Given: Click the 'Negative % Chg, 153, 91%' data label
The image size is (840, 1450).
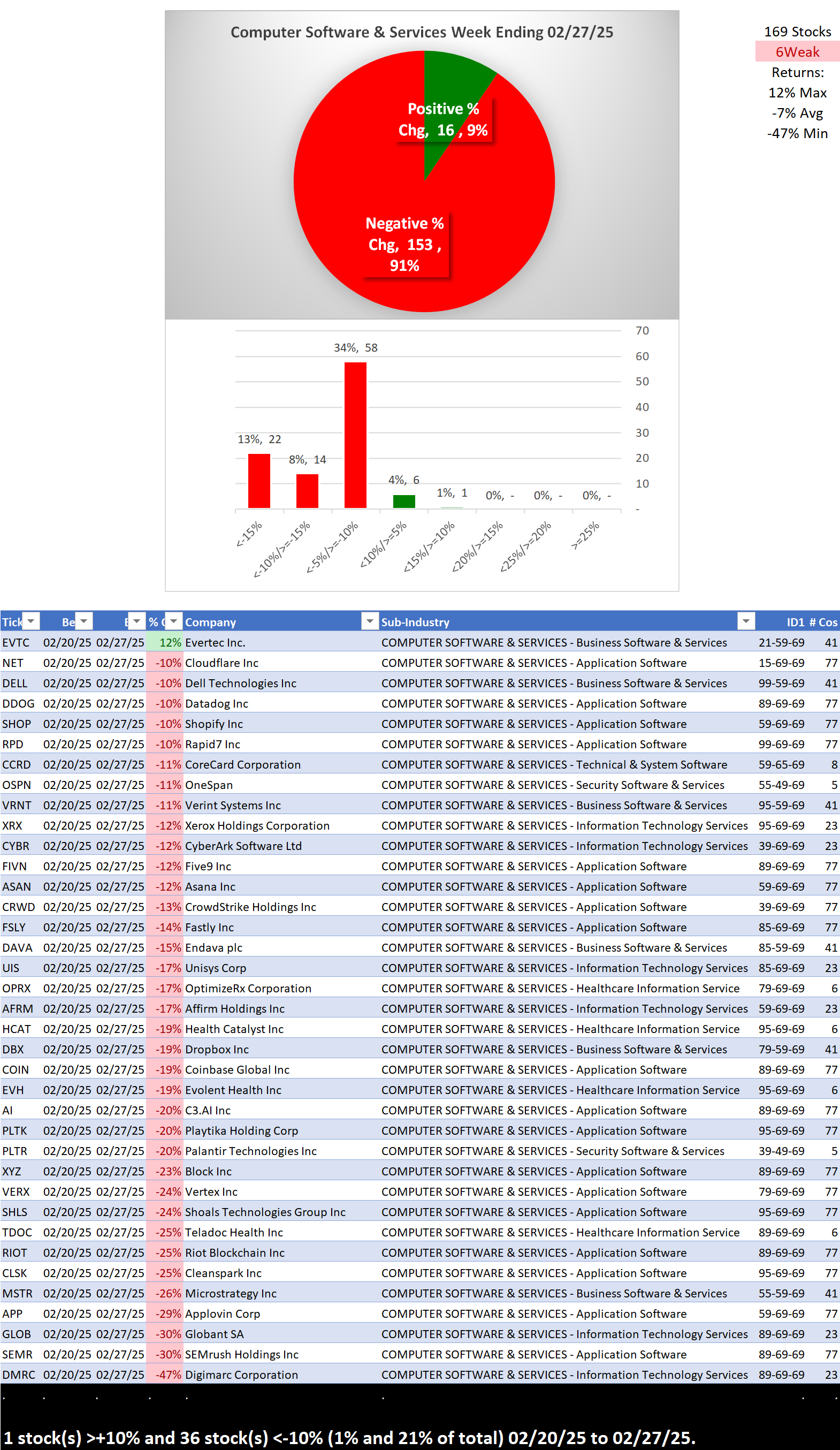Looking at the screenshot, I should [x=405, y=245].
